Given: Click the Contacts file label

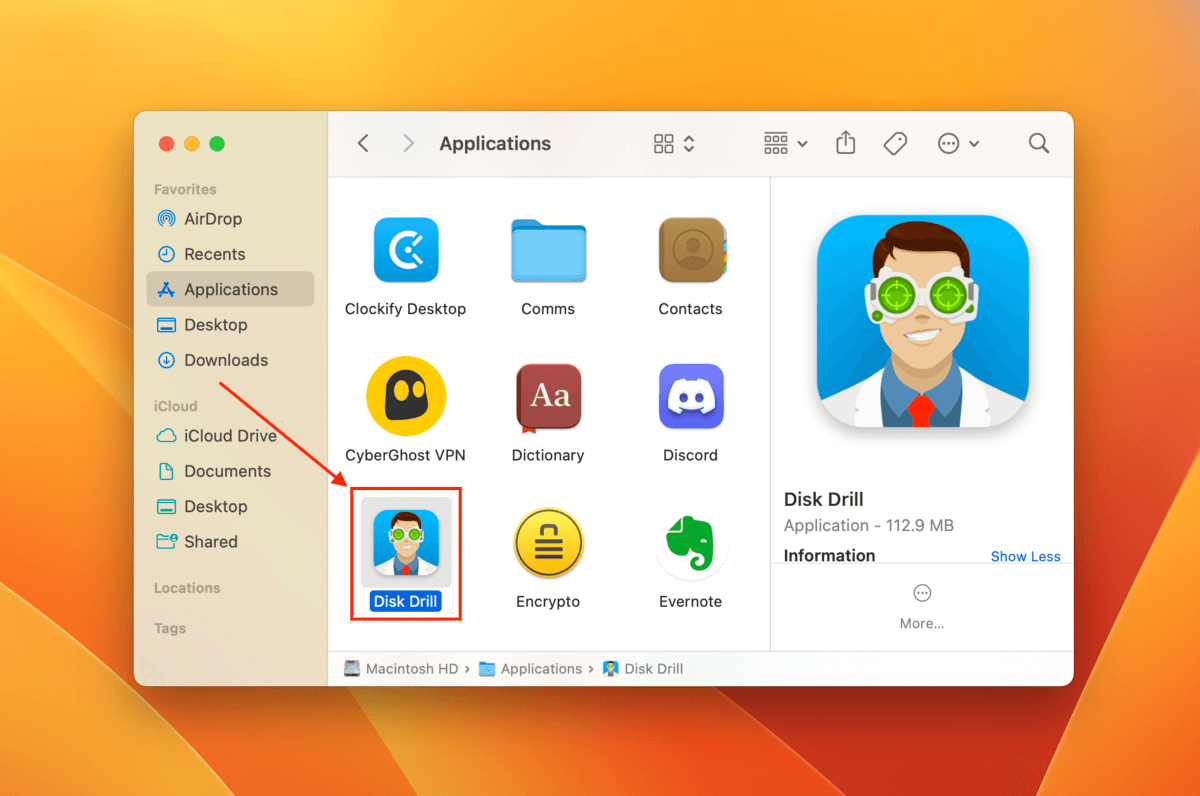Looking at the screenshot, I should pos(691,309).
